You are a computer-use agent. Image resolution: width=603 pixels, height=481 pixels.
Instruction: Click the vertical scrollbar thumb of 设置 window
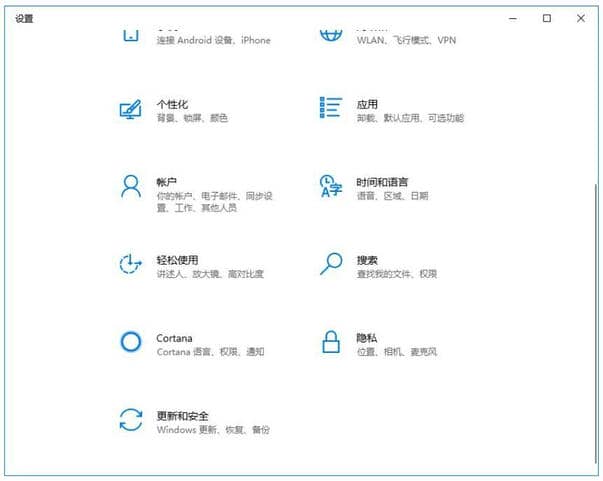pyautogui.click(x=596, y=323)
